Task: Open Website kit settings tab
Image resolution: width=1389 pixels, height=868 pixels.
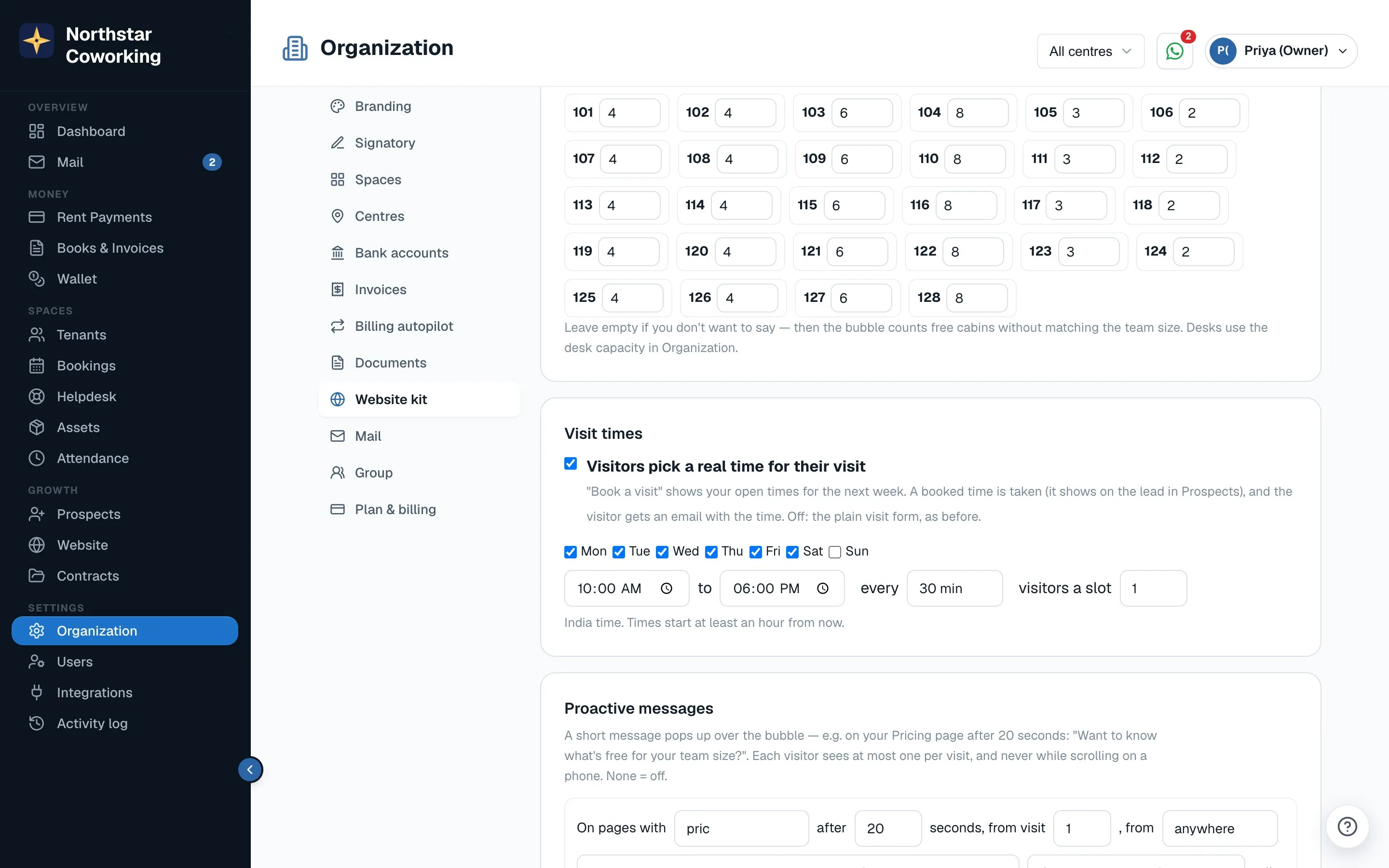Action: [x=420, y=400]
